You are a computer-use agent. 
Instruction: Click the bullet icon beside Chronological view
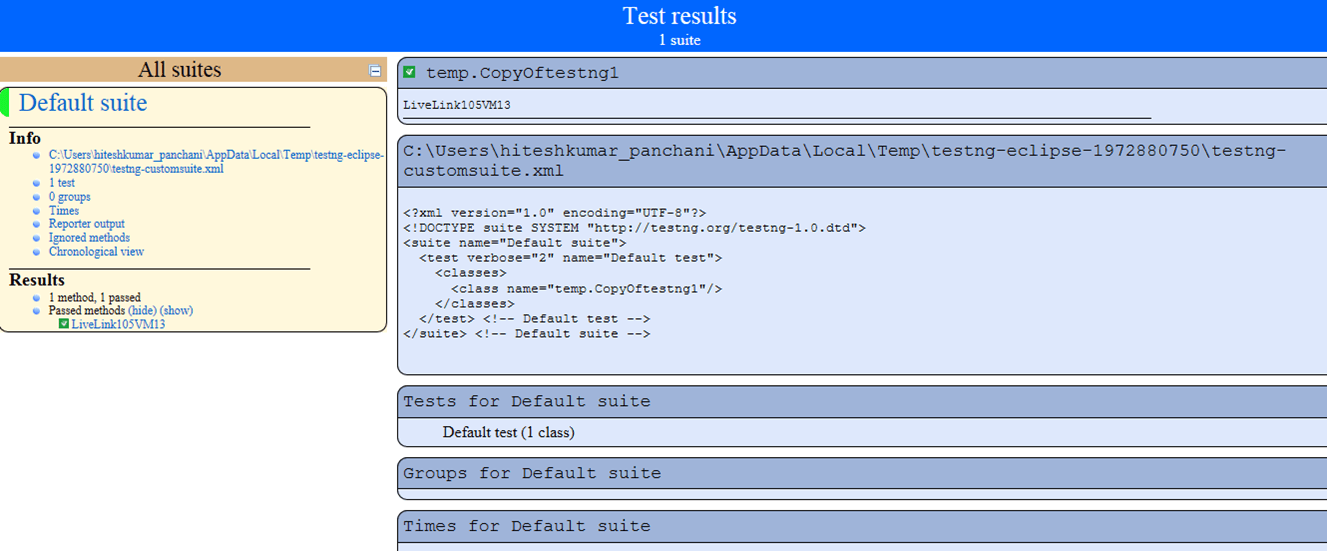coord(37,252)
